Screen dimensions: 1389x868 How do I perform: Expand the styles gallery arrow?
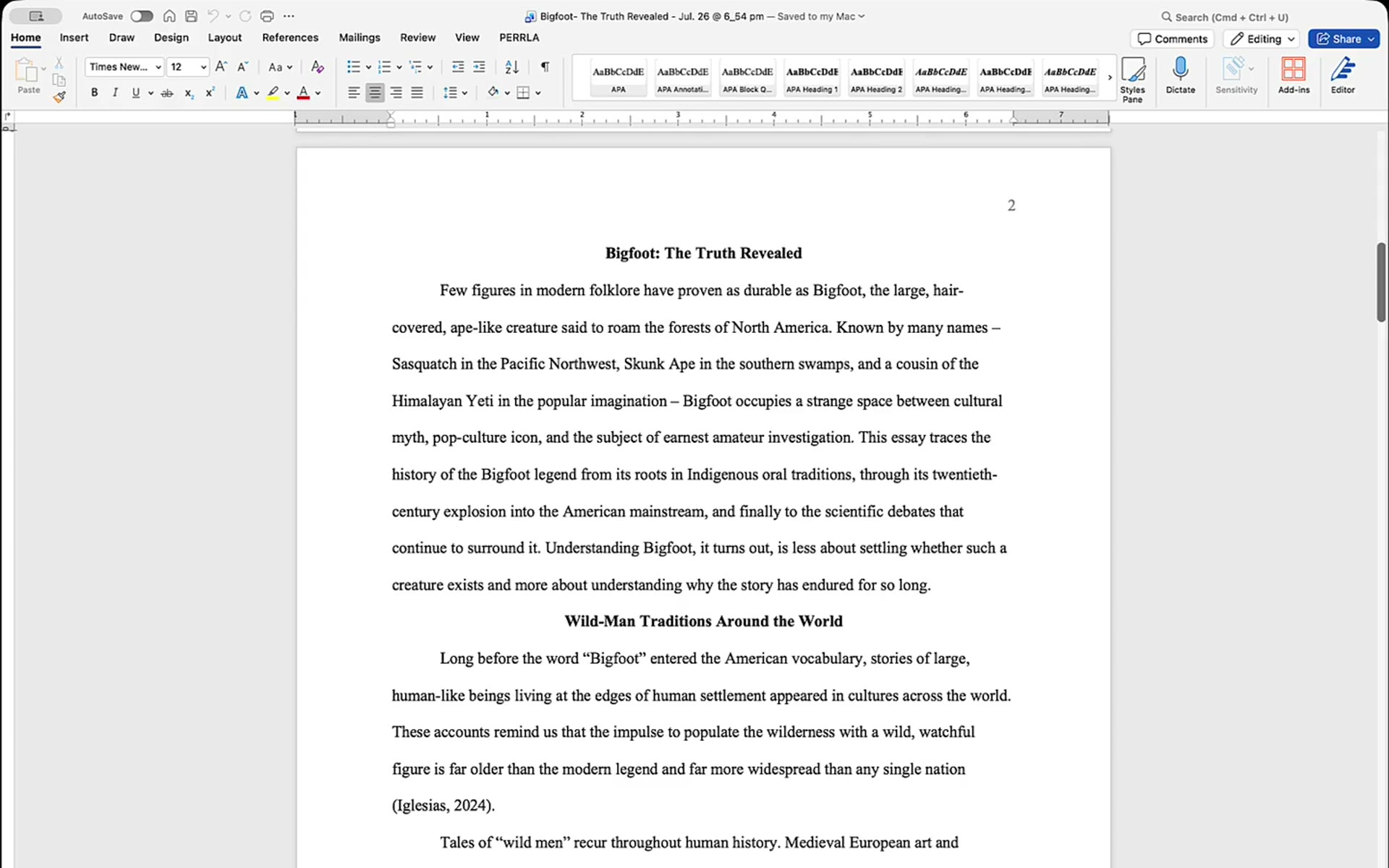[x=1110, y=77]
